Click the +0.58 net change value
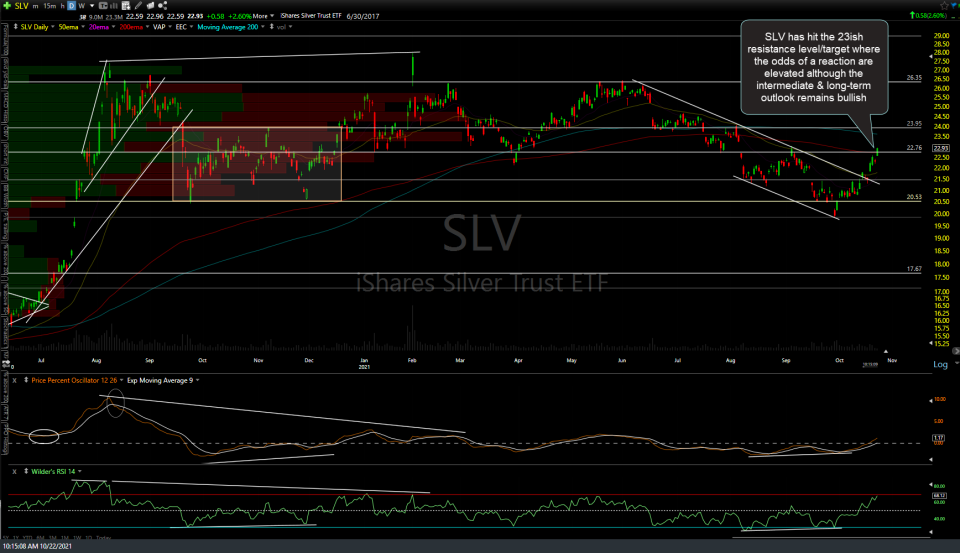This screenshot has height=553, width=960. 215,16
